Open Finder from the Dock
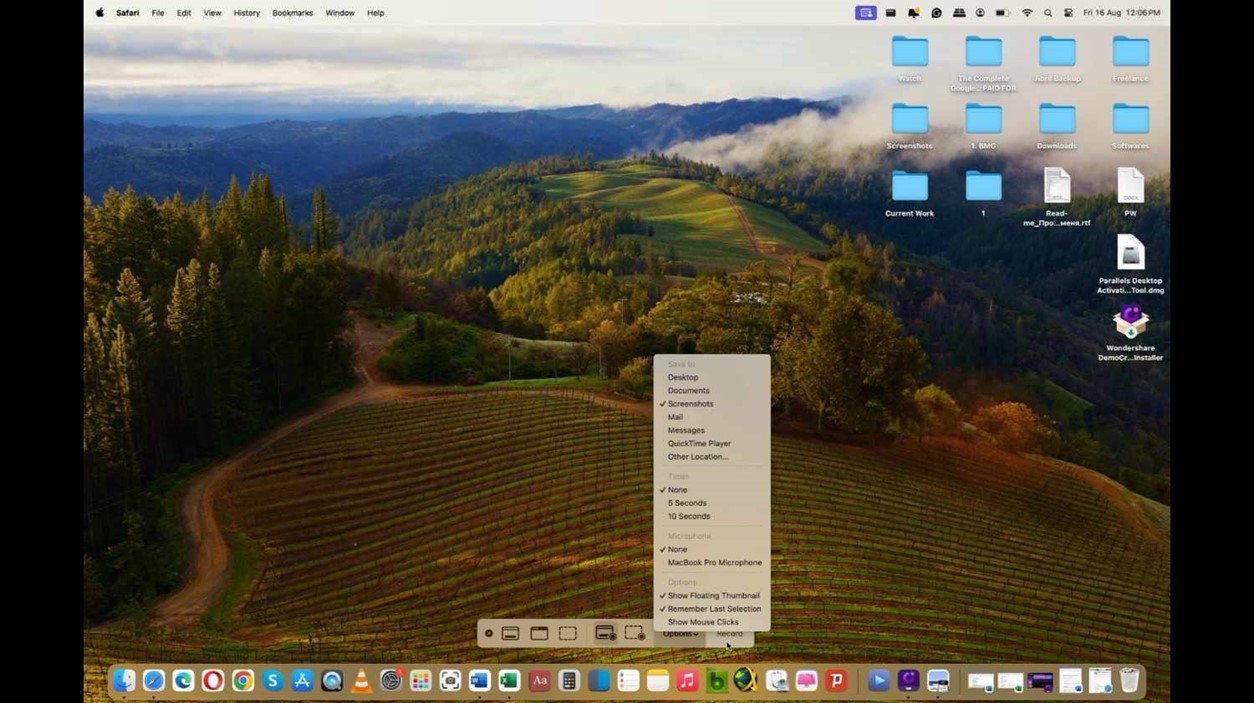 [124, 681]
